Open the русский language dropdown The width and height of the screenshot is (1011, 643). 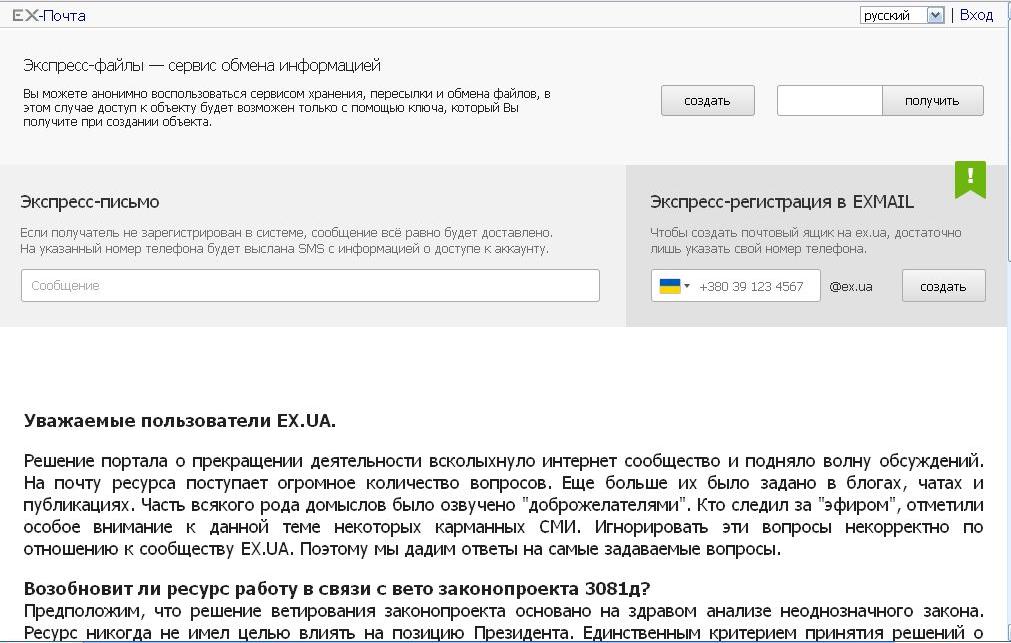(902, 15)
